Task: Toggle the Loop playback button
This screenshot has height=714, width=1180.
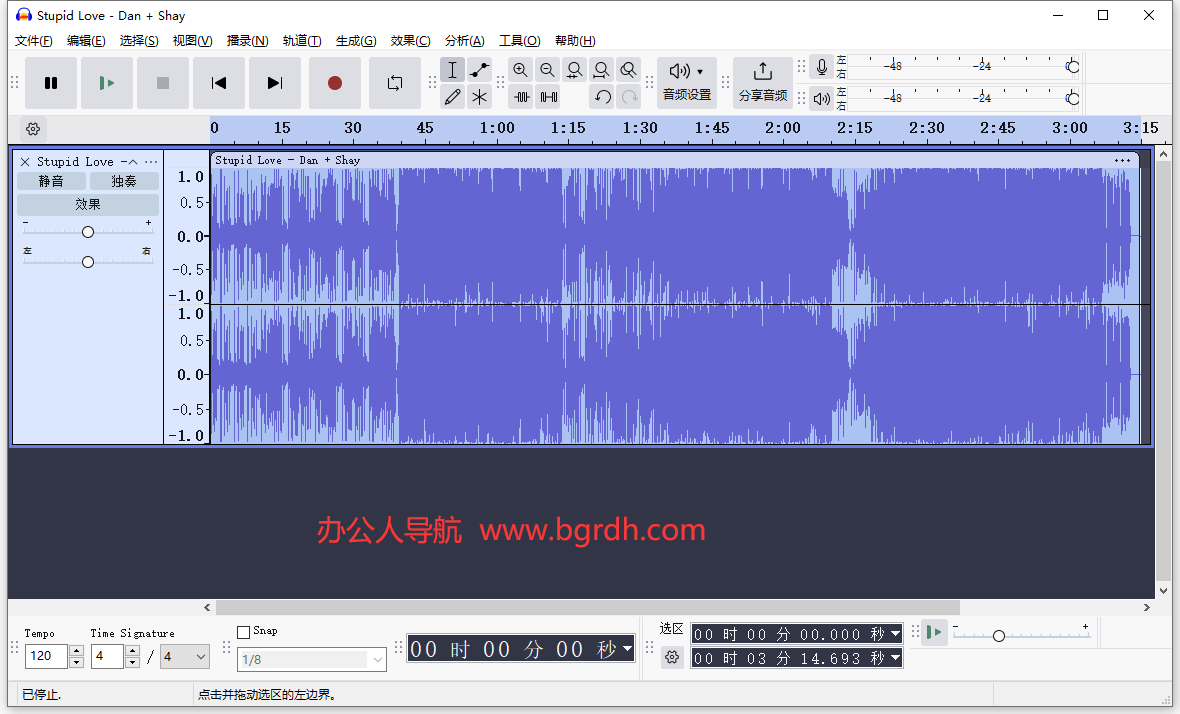Action: tap(395, 83)
